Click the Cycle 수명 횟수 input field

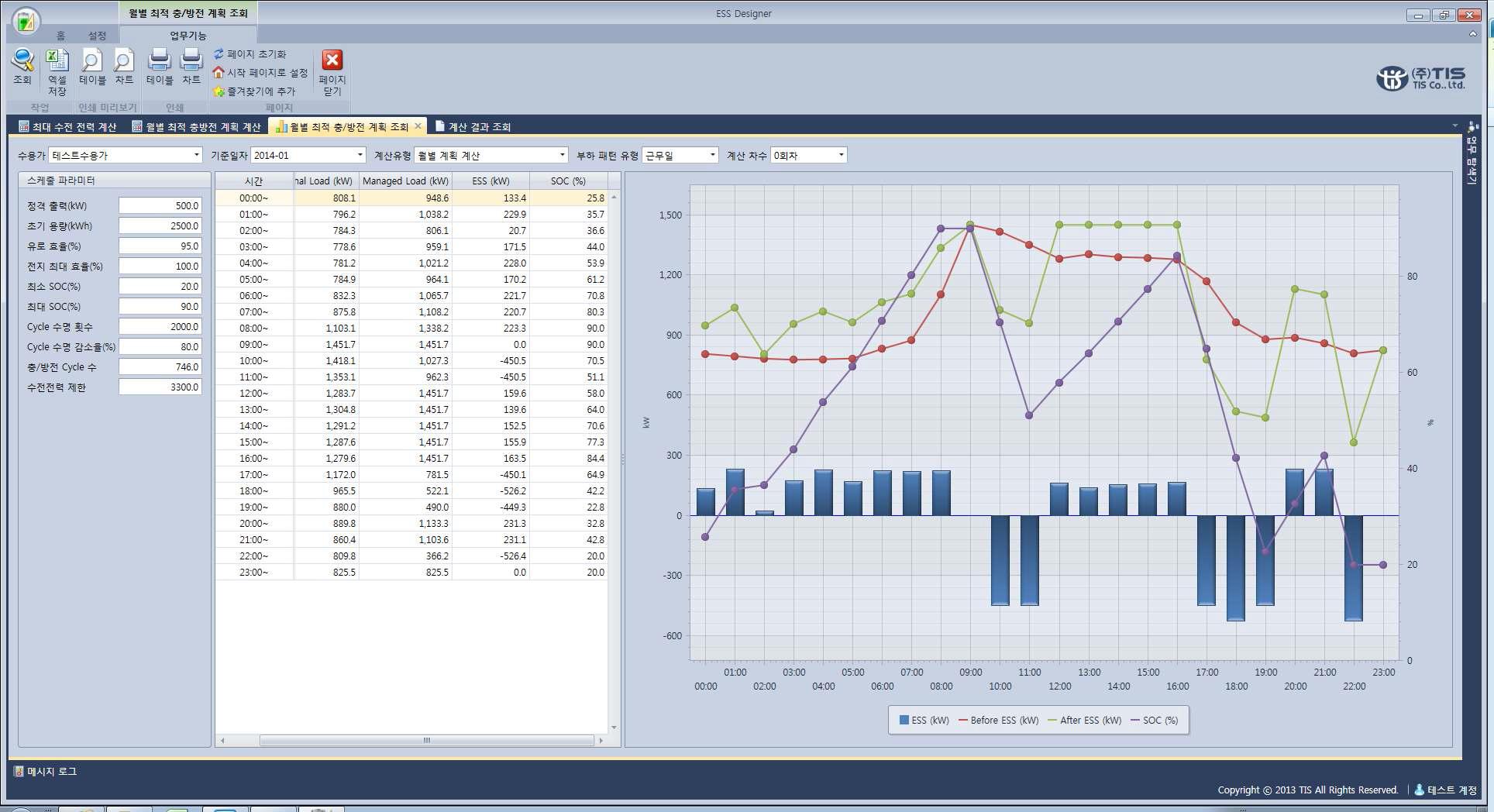pyautogui.click(x=160, y=326)
